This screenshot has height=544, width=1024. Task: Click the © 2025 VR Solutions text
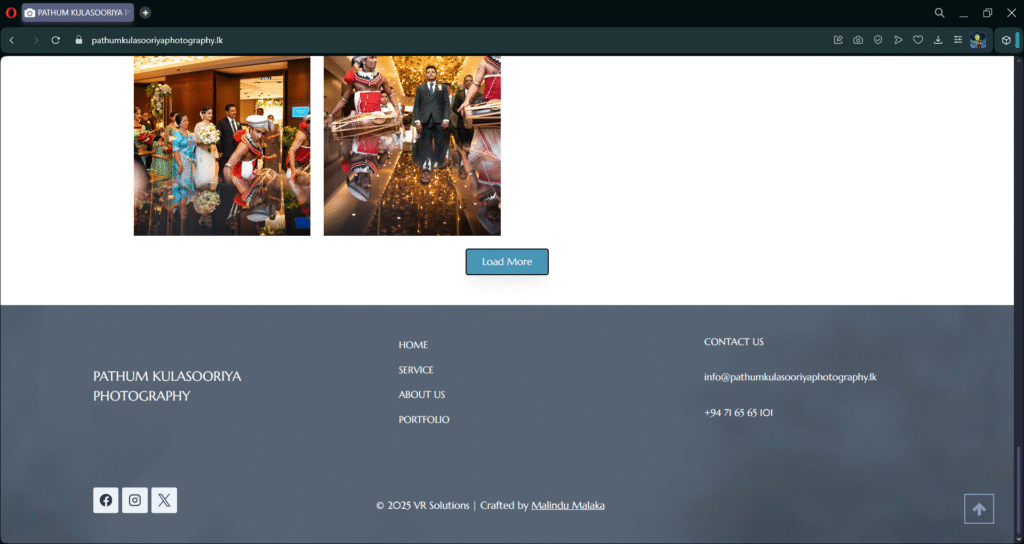pyautogui.click(x=423, y=505)
